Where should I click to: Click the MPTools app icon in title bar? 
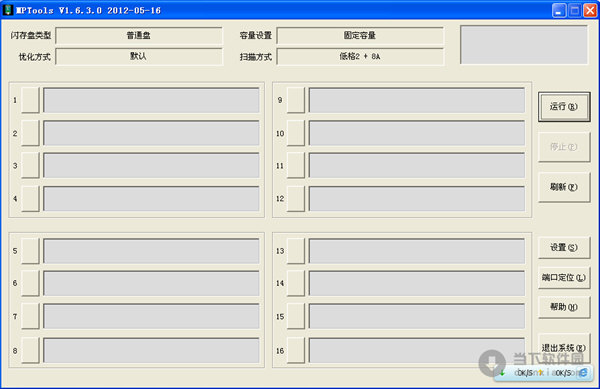8,10
